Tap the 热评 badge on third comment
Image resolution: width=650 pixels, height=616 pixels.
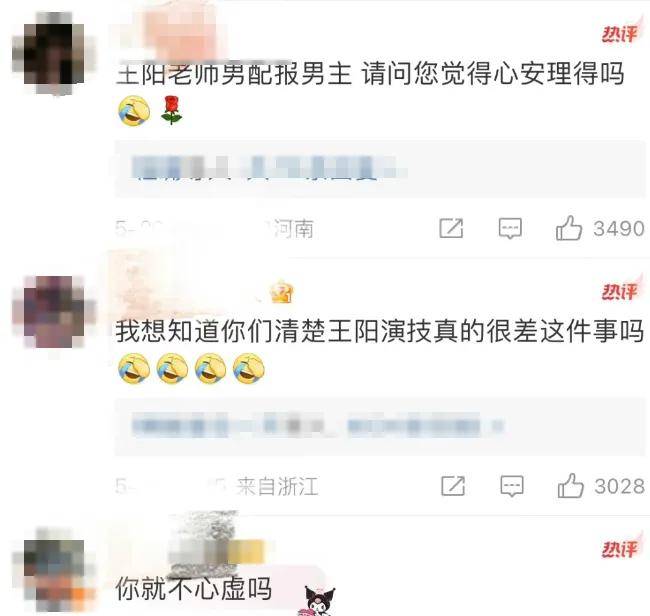tap(620, 548)
